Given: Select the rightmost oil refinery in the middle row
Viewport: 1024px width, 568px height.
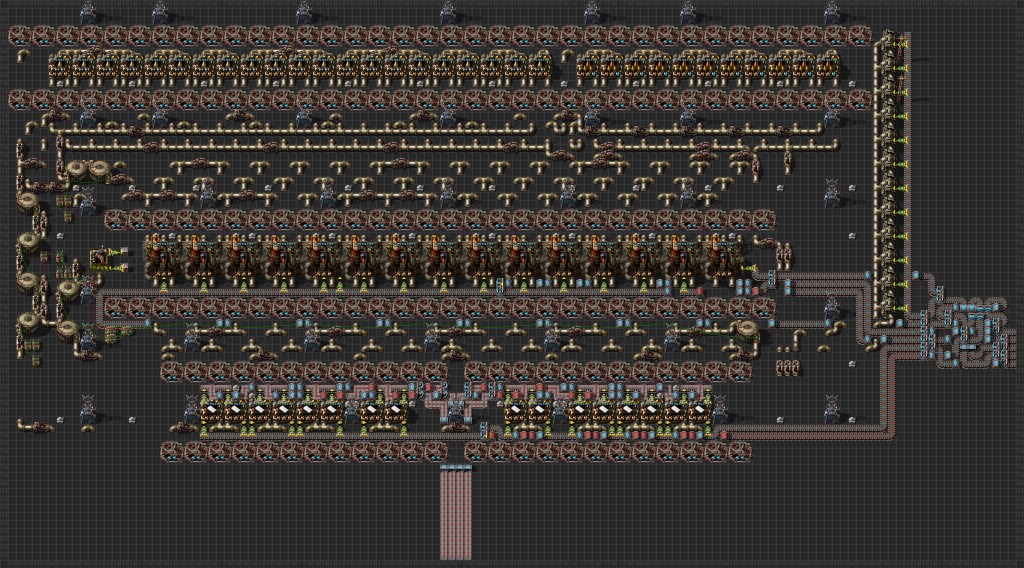Looking at the screenshot, I should tap(724, 258).
